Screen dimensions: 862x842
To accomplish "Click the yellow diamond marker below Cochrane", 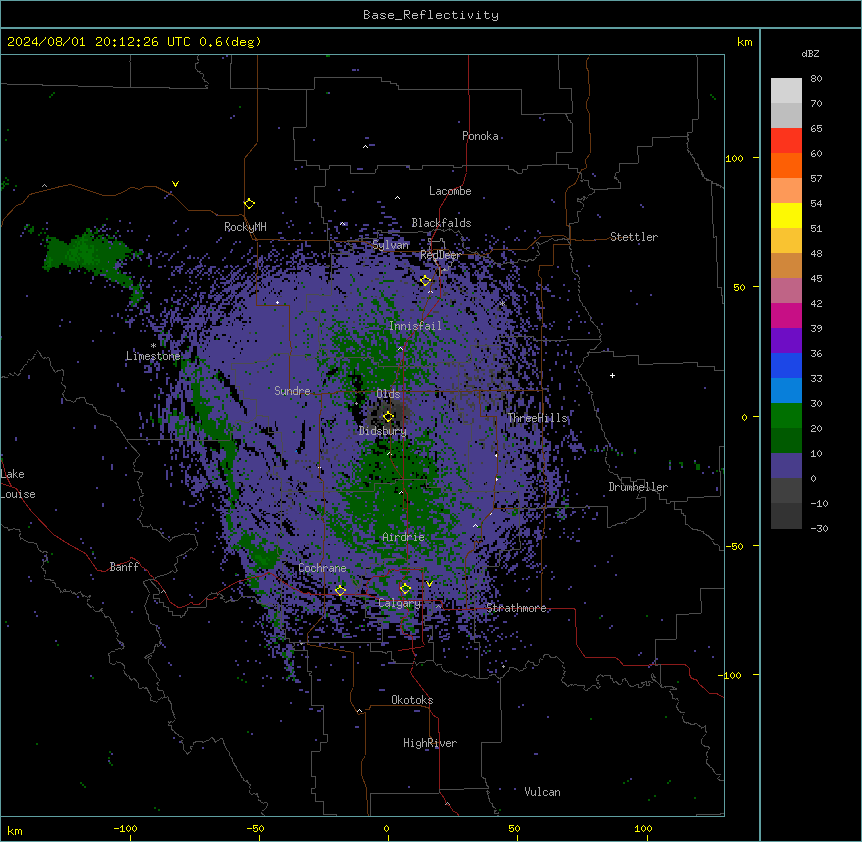I will coord(340,591).
